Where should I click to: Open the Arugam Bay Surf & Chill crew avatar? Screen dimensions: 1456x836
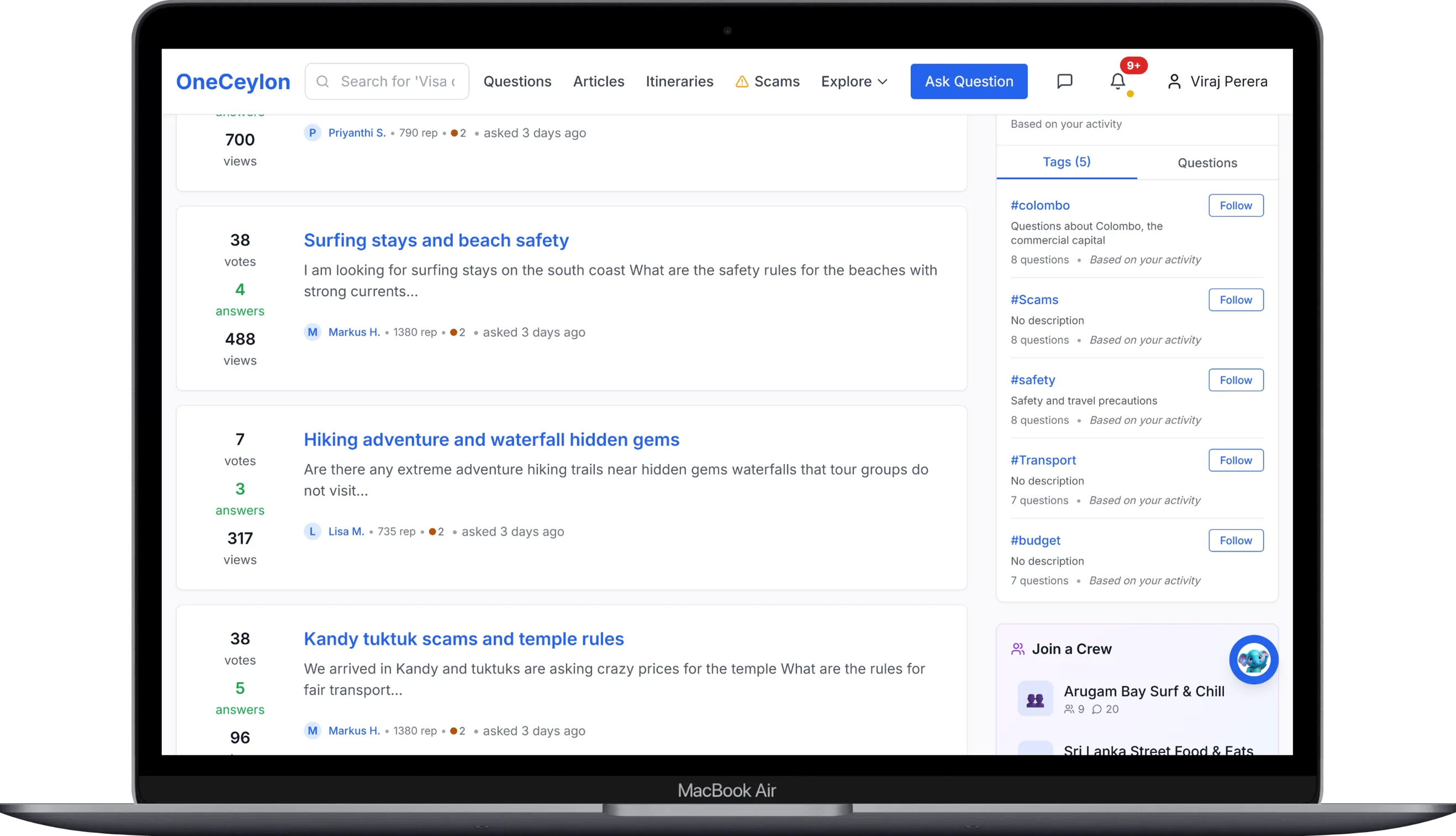click(1035, 698)
